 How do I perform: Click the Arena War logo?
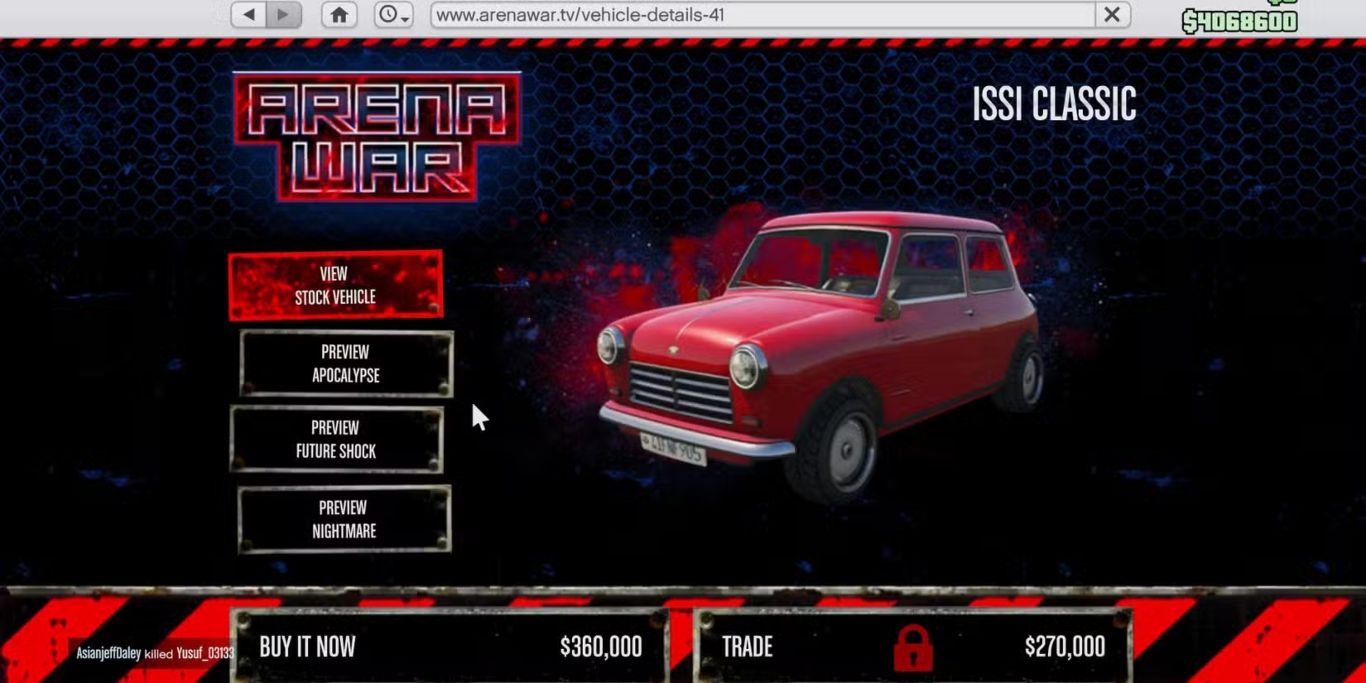377,136
